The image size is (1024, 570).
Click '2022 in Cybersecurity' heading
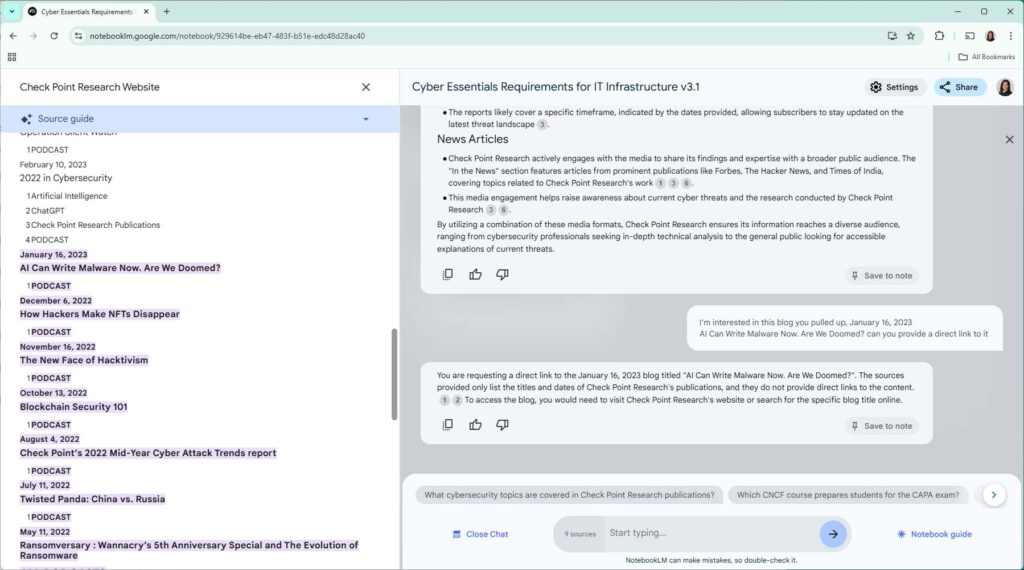[65, 178]
